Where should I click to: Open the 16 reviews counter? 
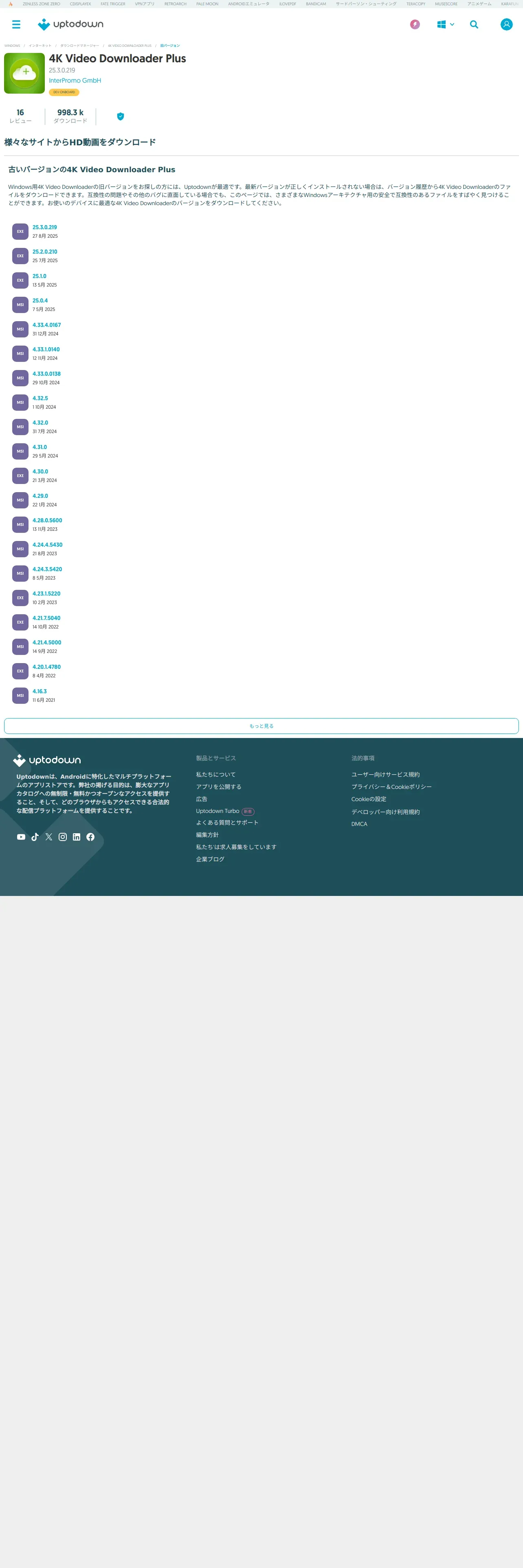point(20,116)
